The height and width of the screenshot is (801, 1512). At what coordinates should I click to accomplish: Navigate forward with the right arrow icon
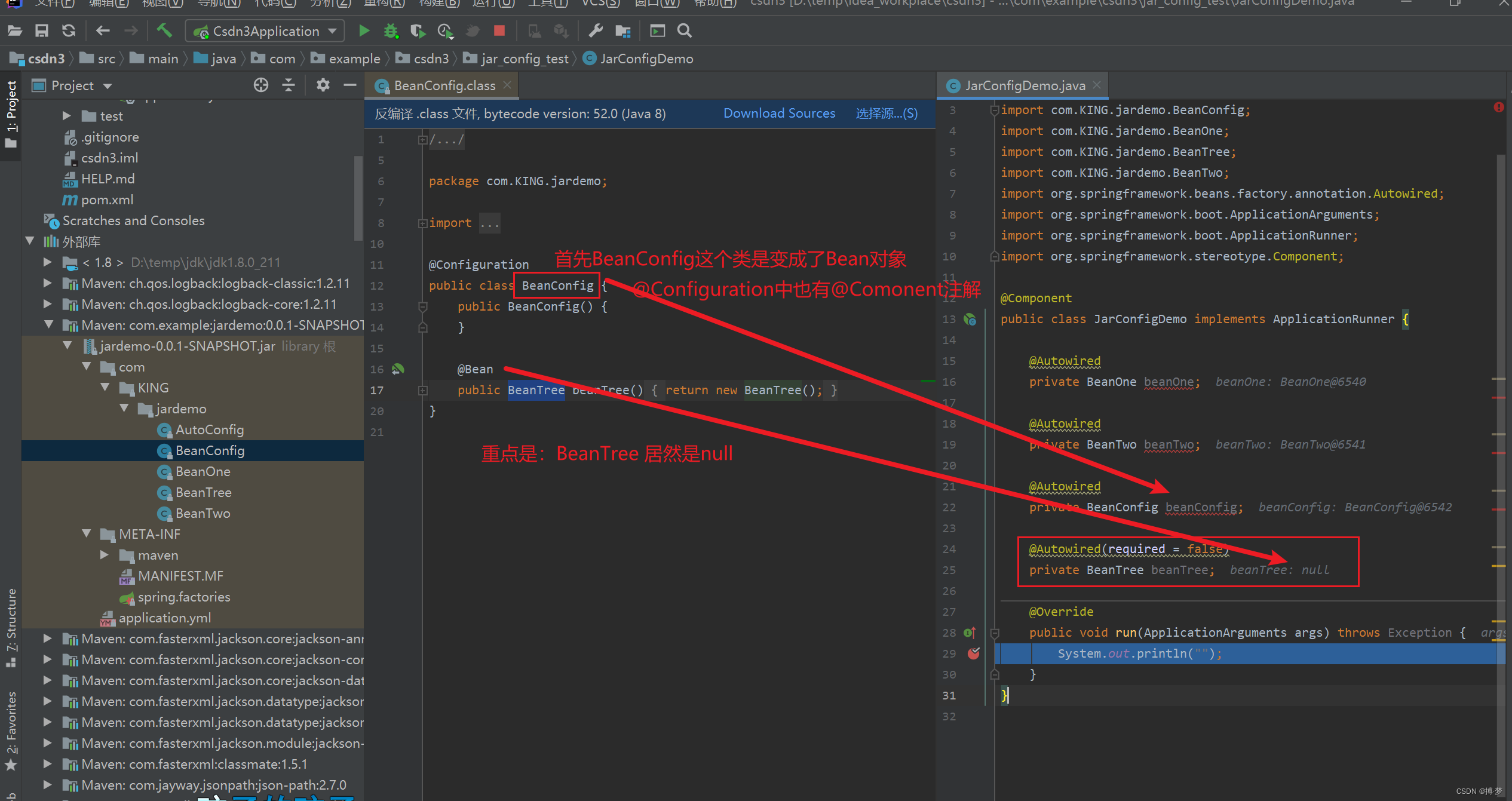click(x=131, y=31)
